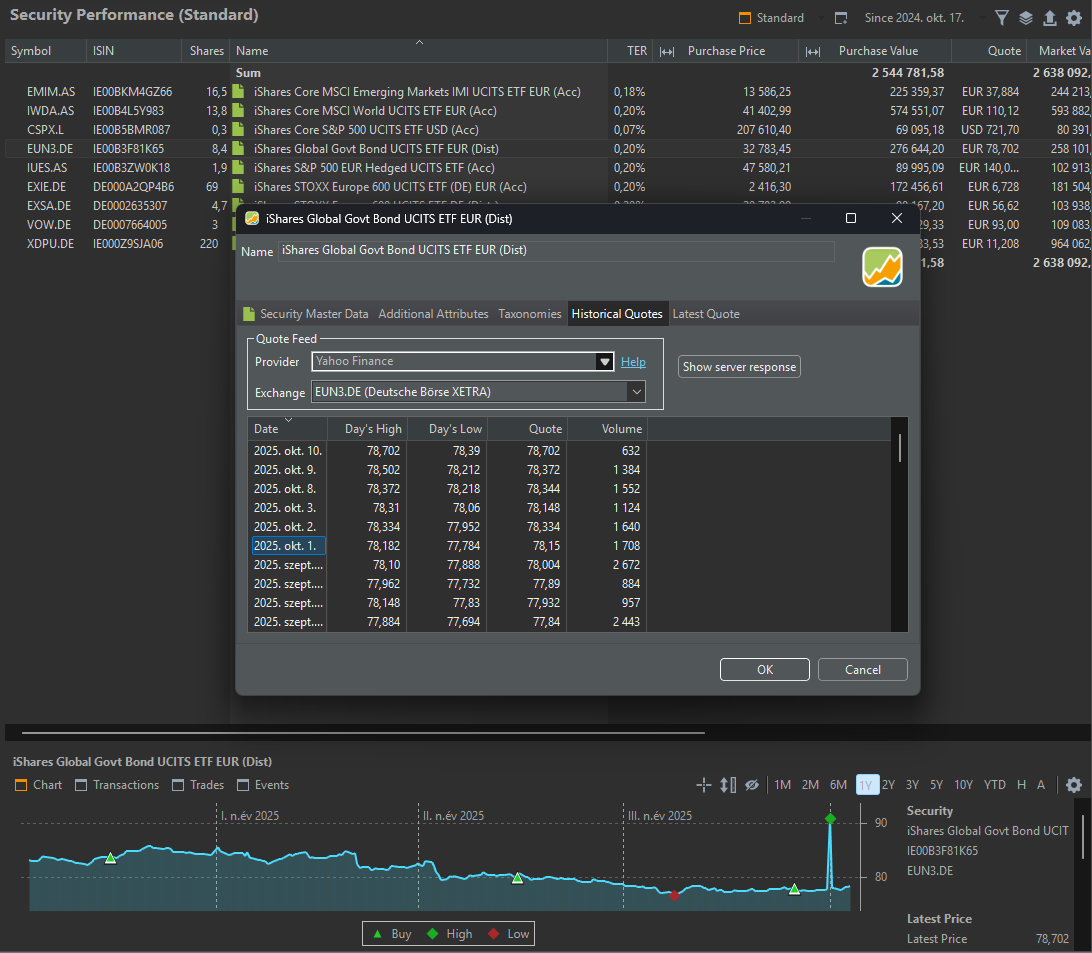Open settings gear in top toolbar
The width and height of the screenshot is (1092, 953).
pos(1074,18)
